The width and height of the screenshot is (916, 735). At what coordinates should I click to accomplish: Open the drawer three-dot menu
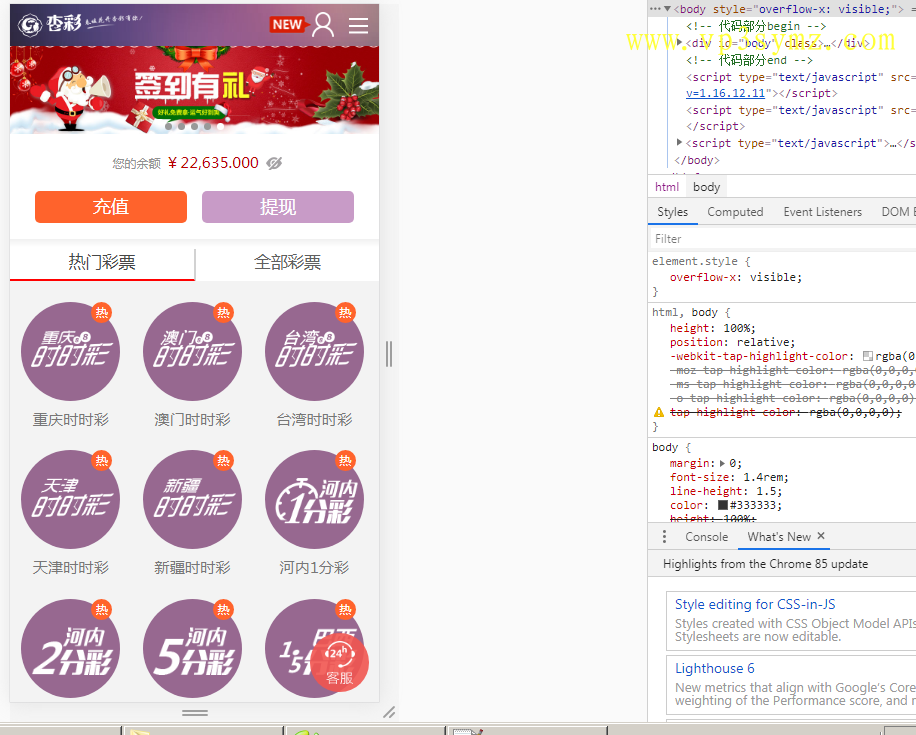coord(664,536)
